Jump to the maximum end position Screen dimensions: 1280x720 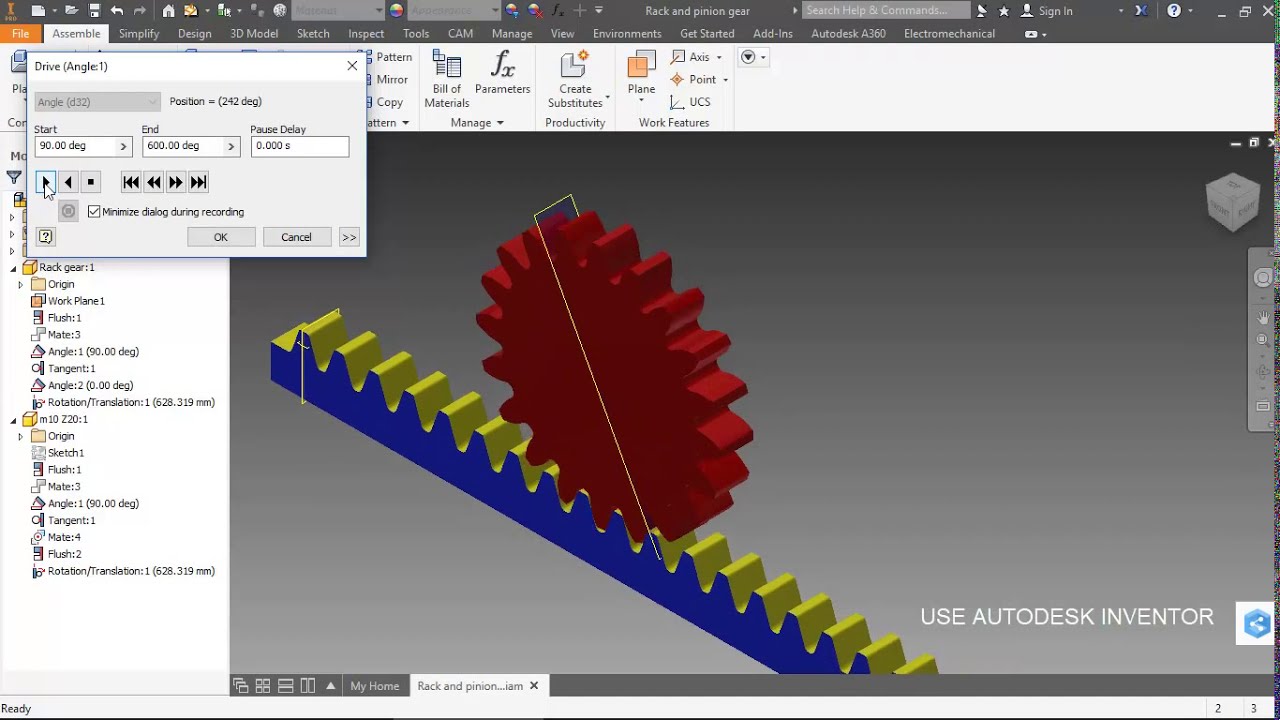198,182
